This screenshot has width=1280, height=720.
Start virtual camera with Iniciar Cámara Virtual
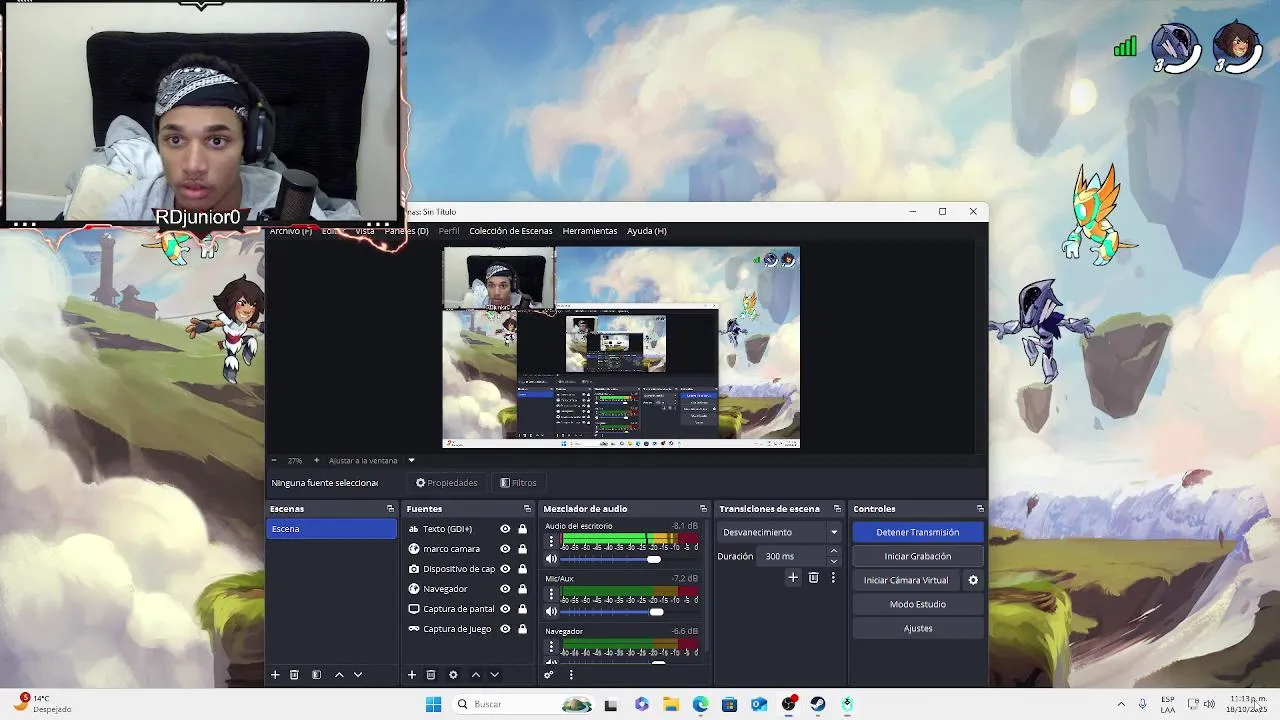[x=906, y=581]
